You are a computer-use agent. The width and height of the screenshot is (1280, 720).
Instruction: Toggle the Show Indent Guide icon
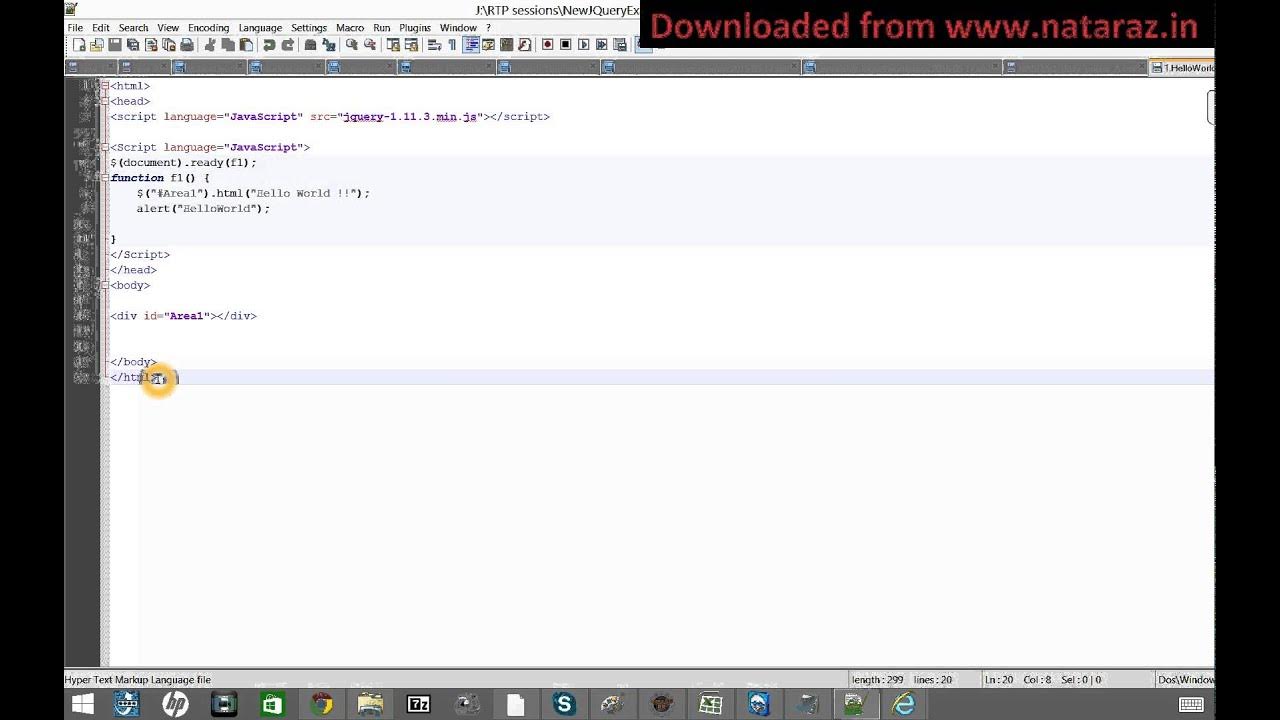pyautogui.click(x=471, y=45)
